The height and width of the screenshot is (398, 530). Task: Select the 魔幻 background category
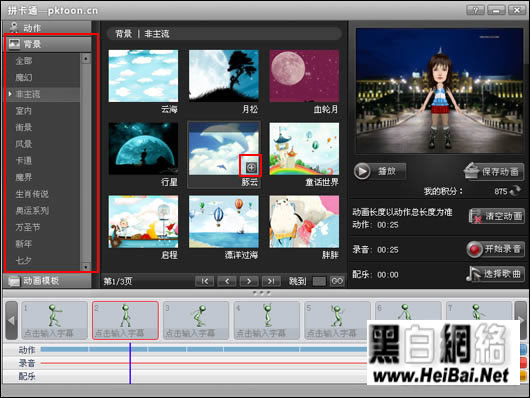pos(24,77)
